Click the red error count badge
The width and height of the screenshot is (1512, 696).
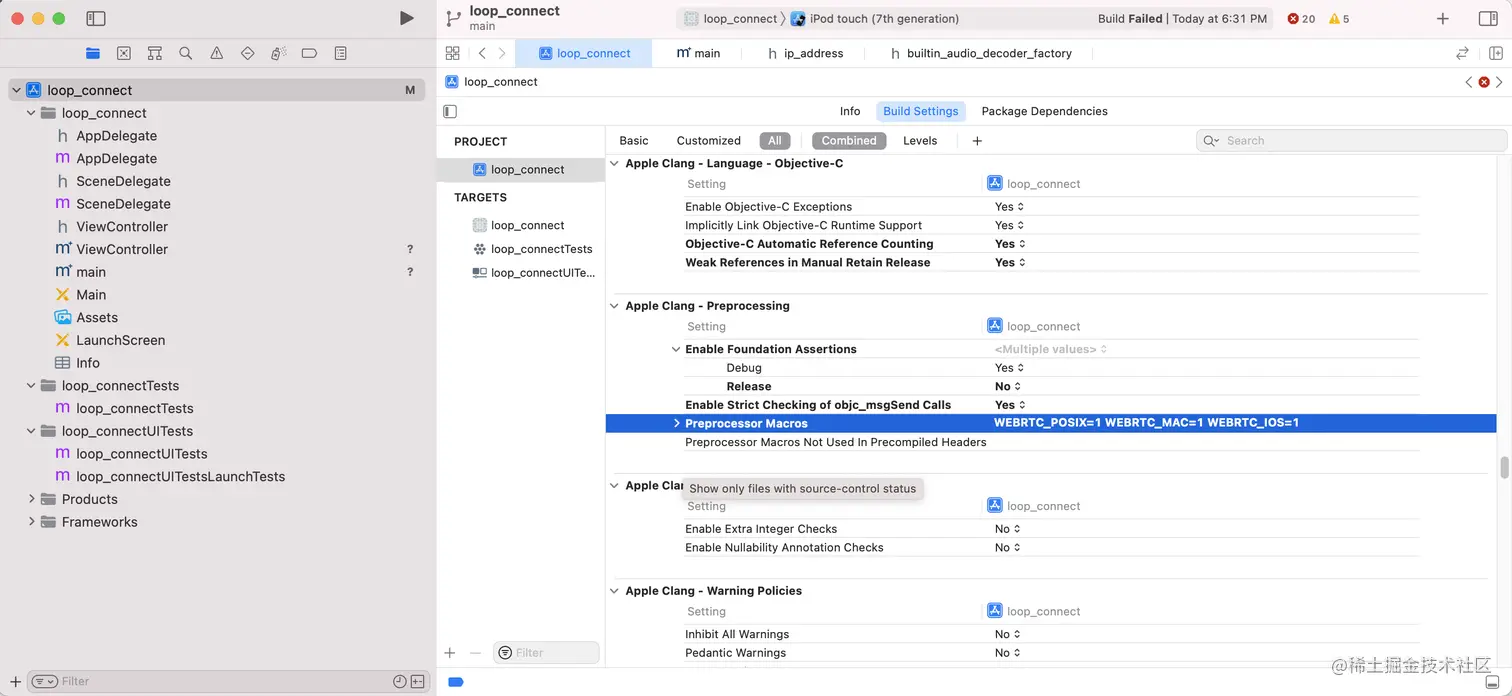click(1296, 18)
